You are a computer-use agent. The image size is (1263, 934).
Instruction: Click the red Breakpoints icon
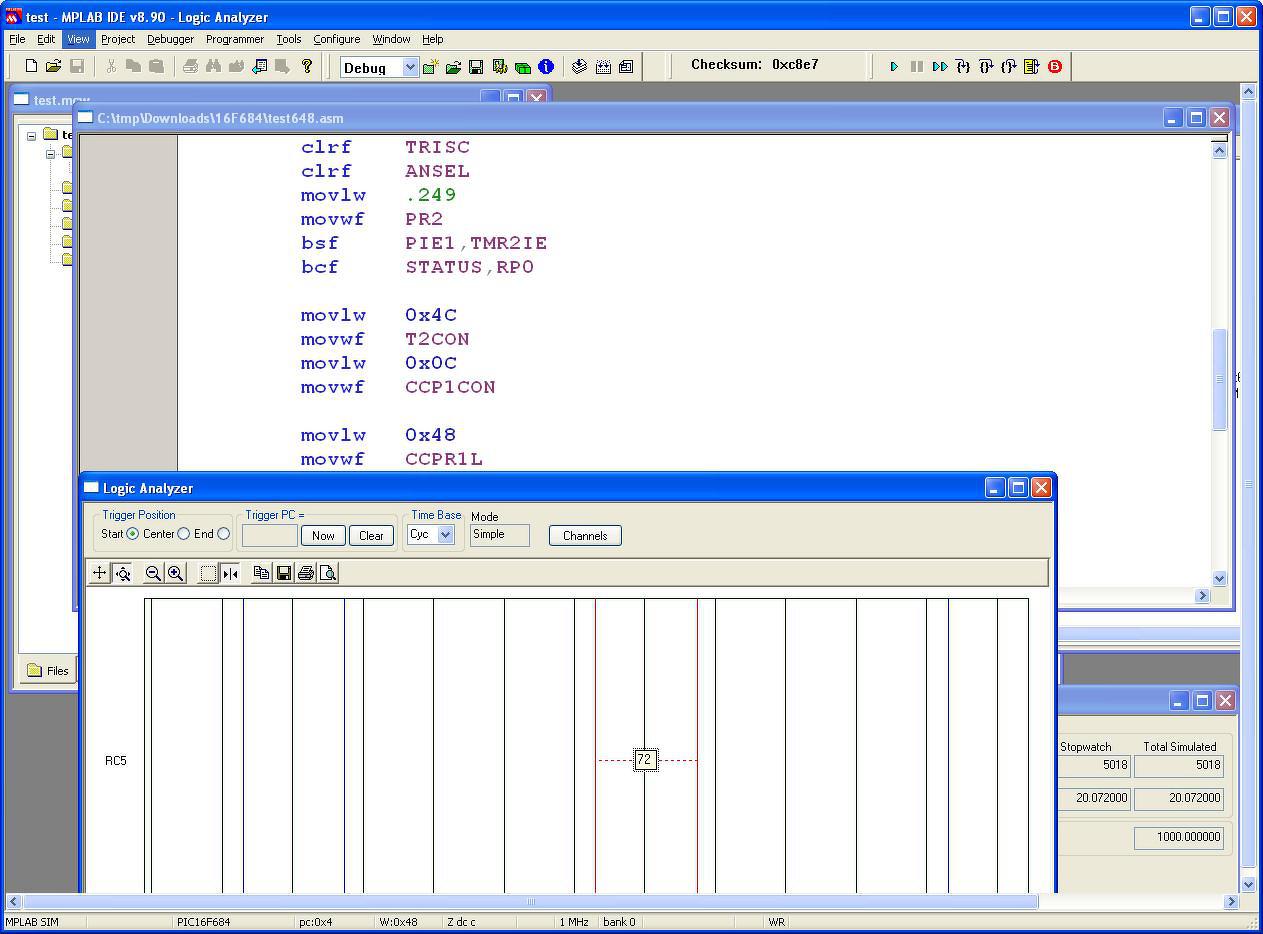click(1054, 67)
